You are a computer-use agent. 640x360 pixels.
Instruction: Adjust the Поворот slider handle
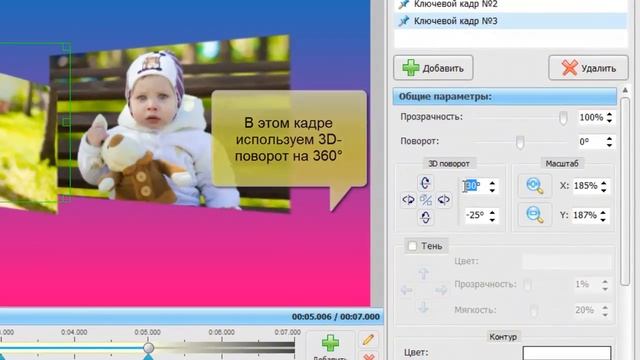click(x=520, y=142)
